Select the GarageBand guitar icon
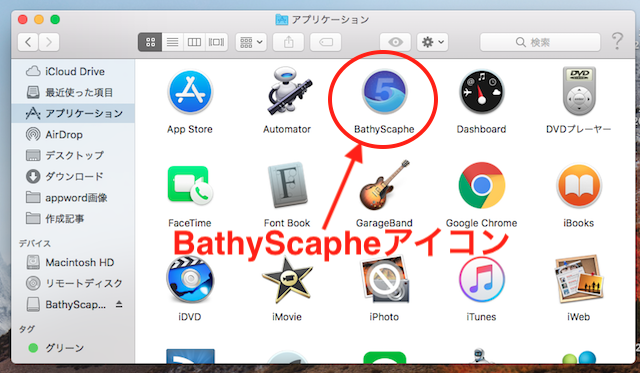Image resolution: width=640 pixels, height=373 pixels. [384, 186]
